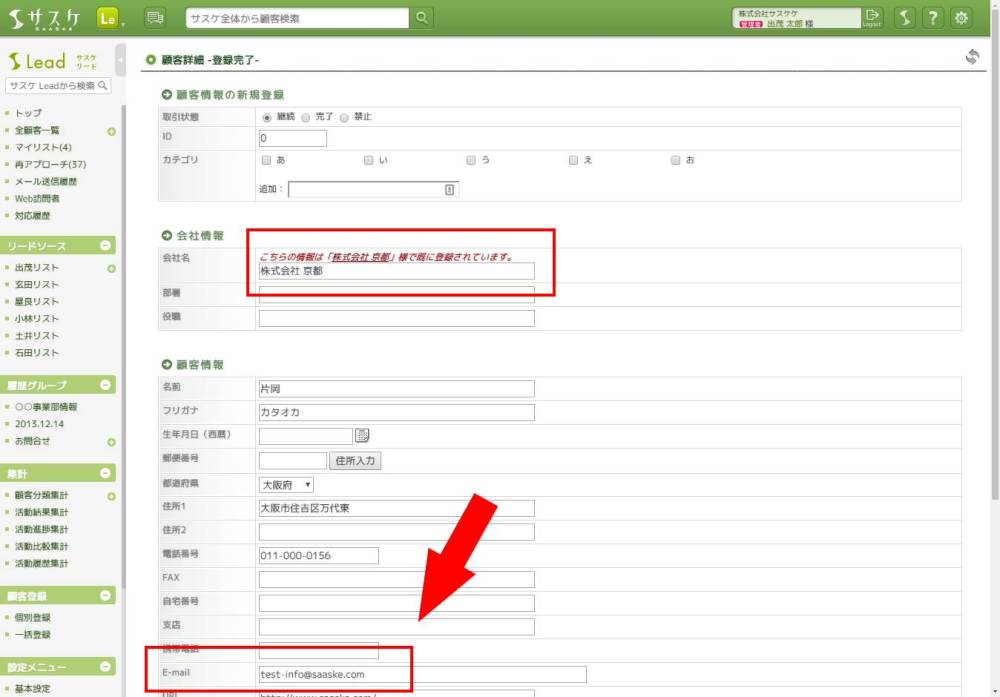Click the page vertical scrollbar
Image resolution: width=1000 pixels, height=697 pixels.
coord(992,300)
